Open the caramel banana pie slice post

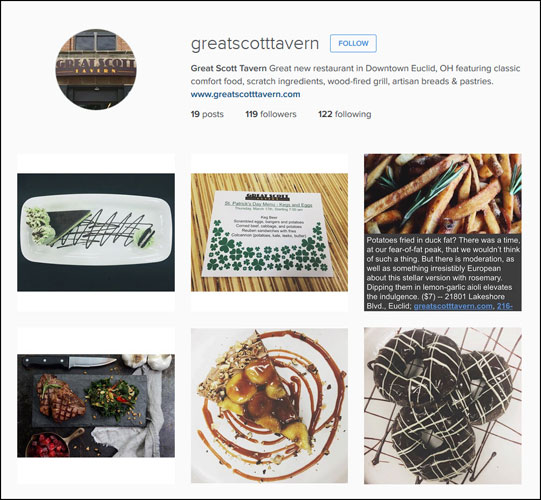(x=269, y=405)
